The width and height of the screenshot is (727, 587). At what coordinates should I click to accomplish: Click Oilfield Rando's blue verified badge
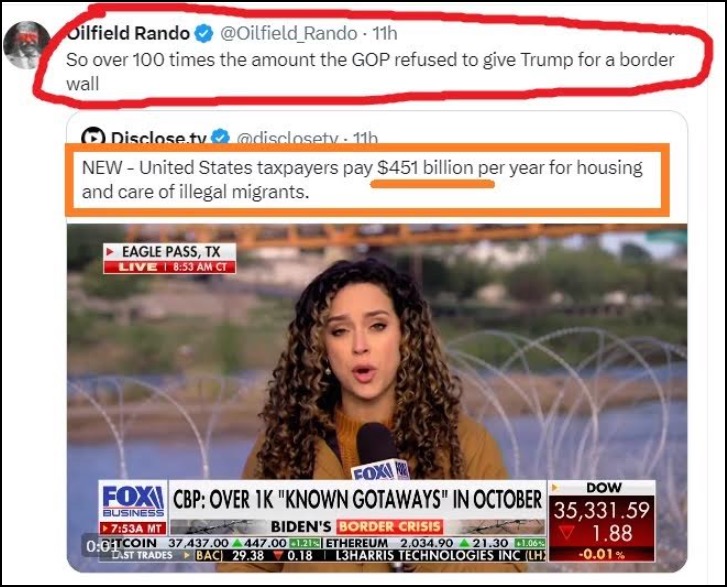pyautogui.click(x=204, y=34)
